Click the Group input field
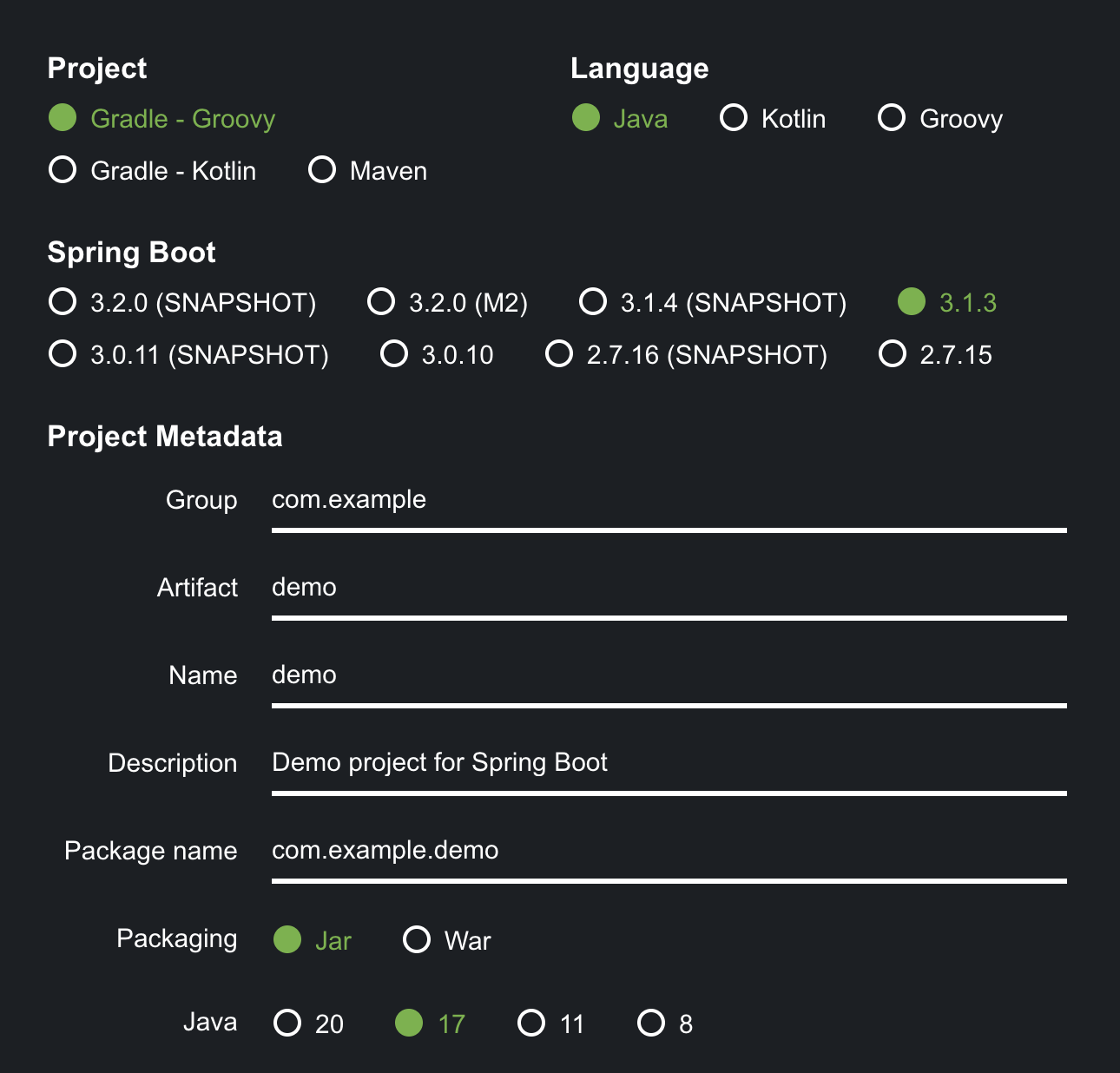 tap(669, 502)
